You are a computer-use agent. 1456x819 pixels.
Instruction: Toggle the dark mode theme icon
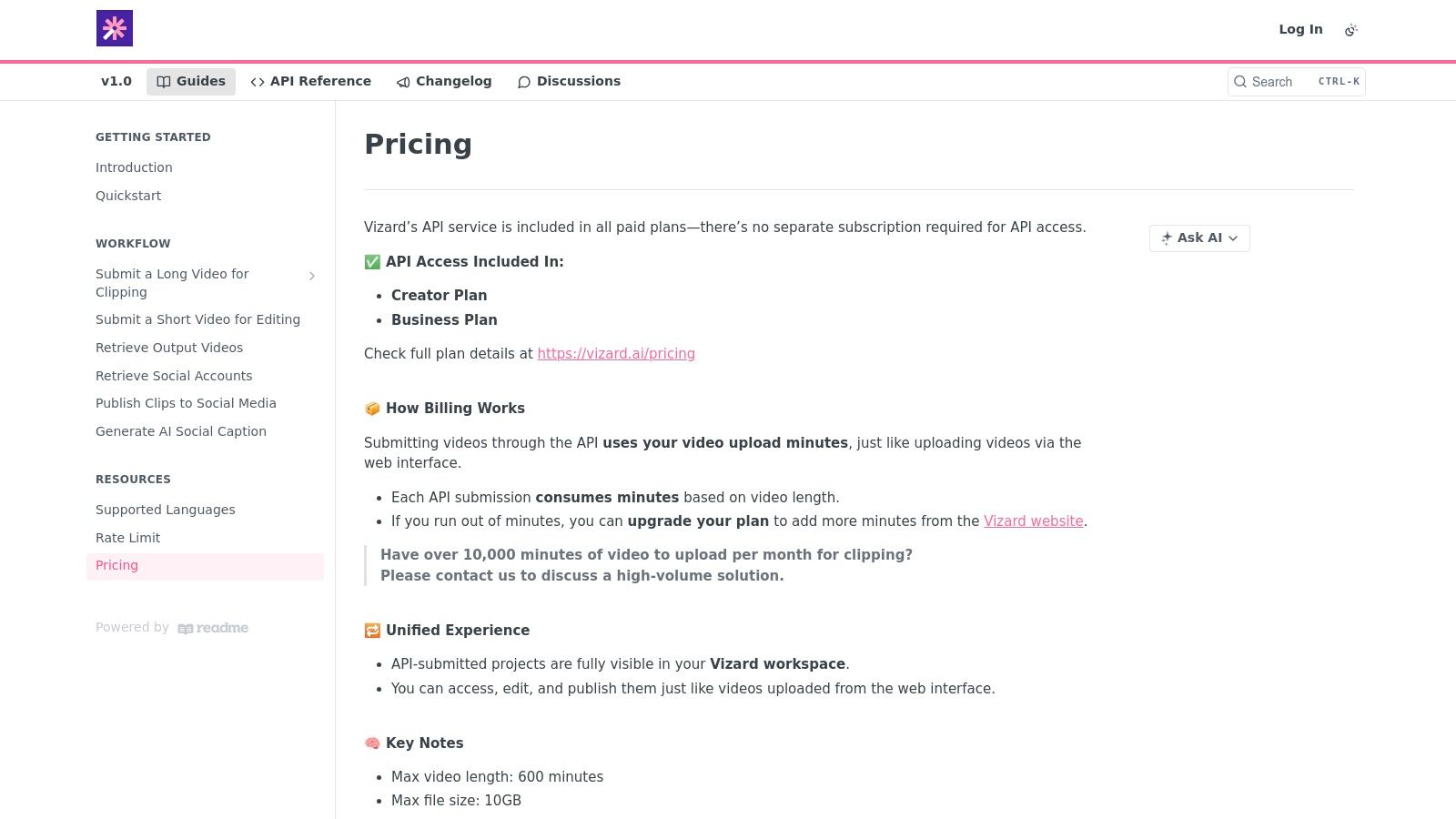[1351, 30]
